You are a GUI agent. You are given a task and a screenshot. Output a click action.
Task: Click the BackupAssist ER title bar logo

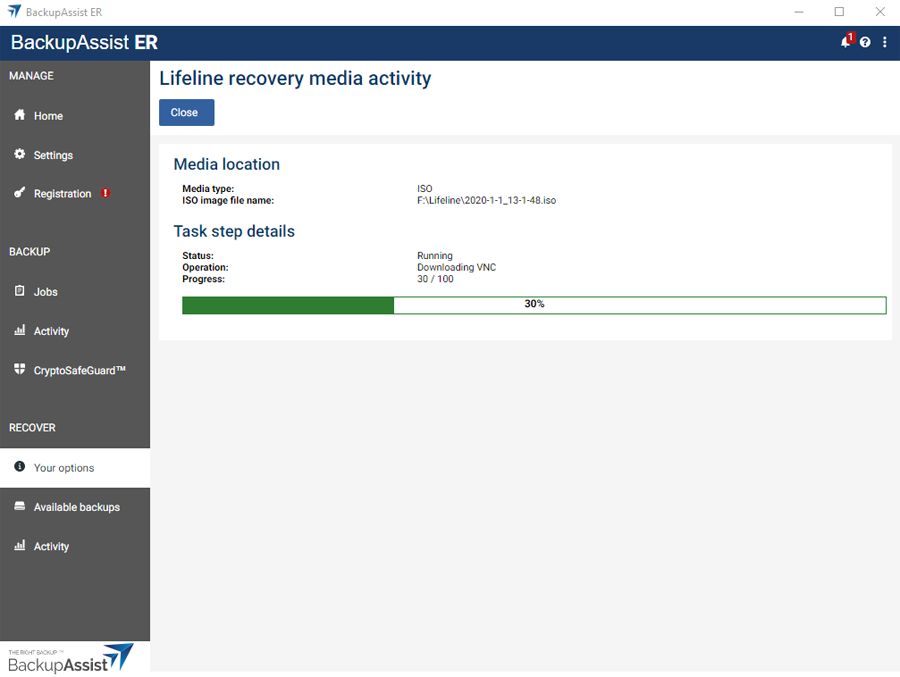click(x=14, y=11)
